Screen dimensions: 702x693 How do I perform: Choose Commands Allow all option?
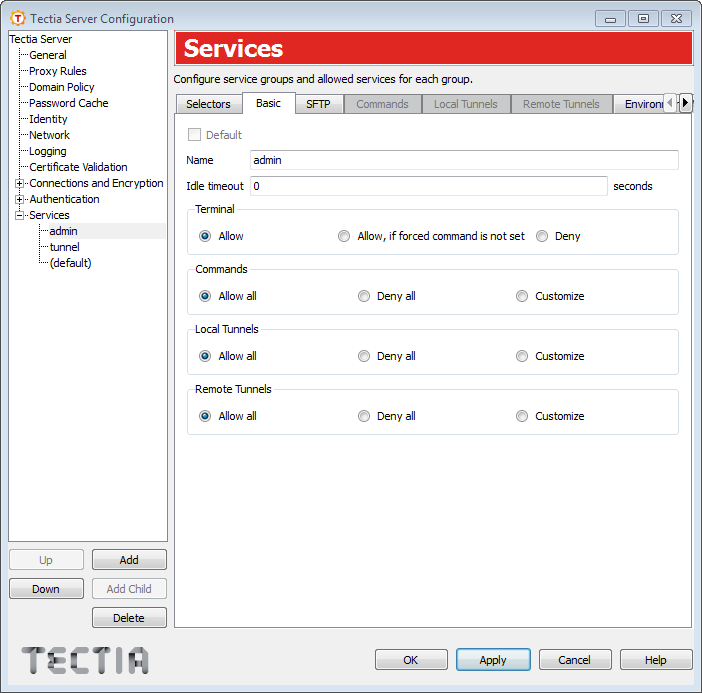click(x=205, y=296)
